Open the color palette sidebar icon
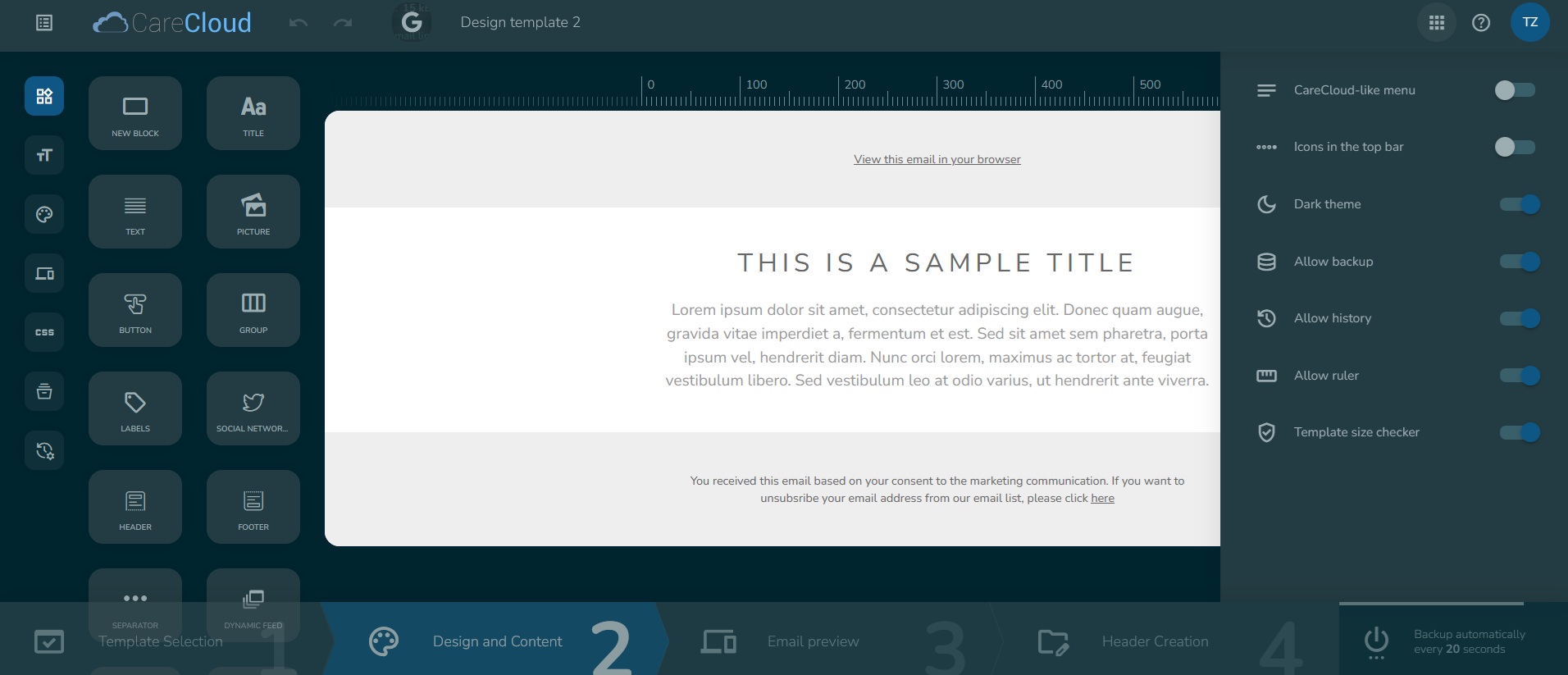The width and height of the screenshot is (1568, 675). point(44,214)
